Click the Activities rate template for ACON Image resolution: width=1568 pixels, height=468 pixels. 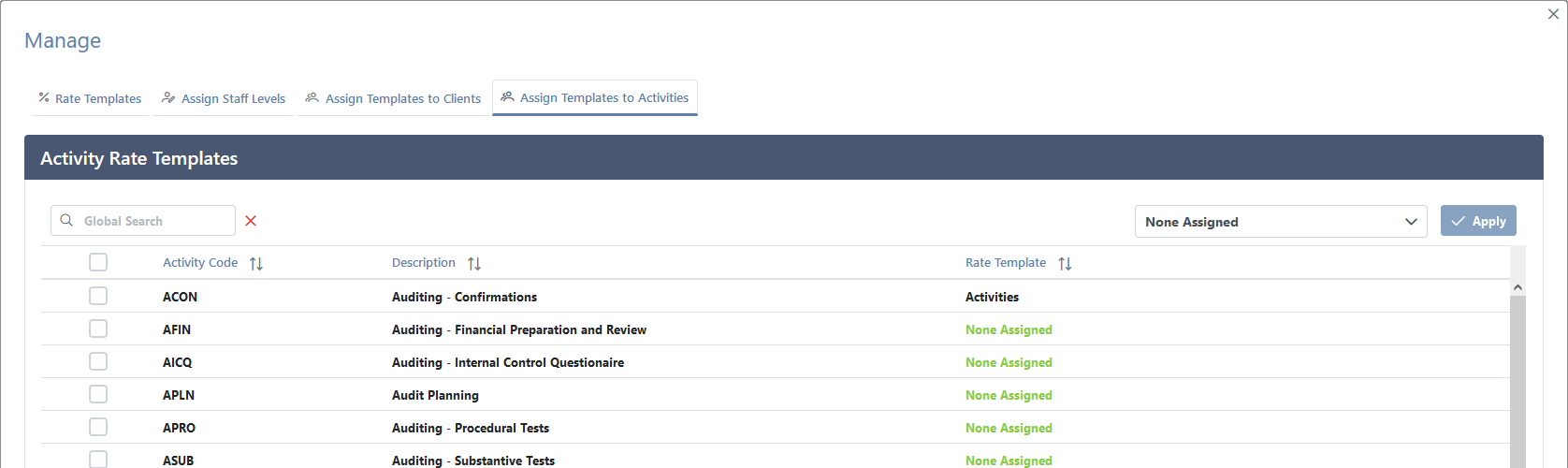pos(992,297)
